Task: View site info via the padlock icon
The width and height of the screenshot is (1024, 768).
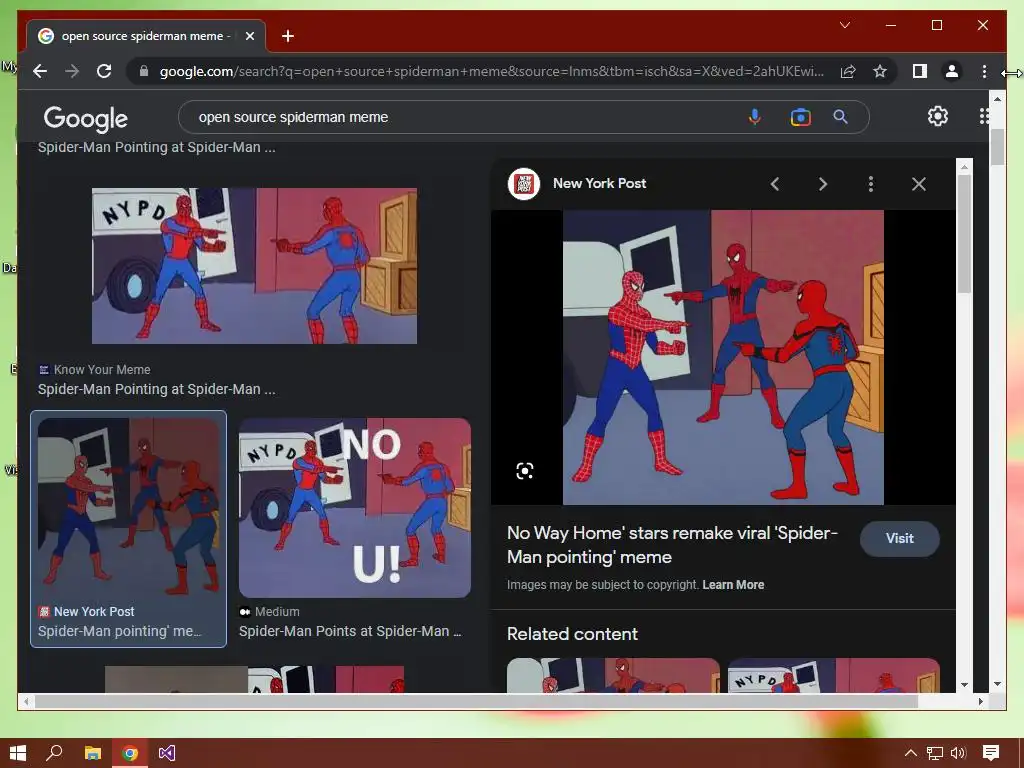Action: tap(144, 71)
